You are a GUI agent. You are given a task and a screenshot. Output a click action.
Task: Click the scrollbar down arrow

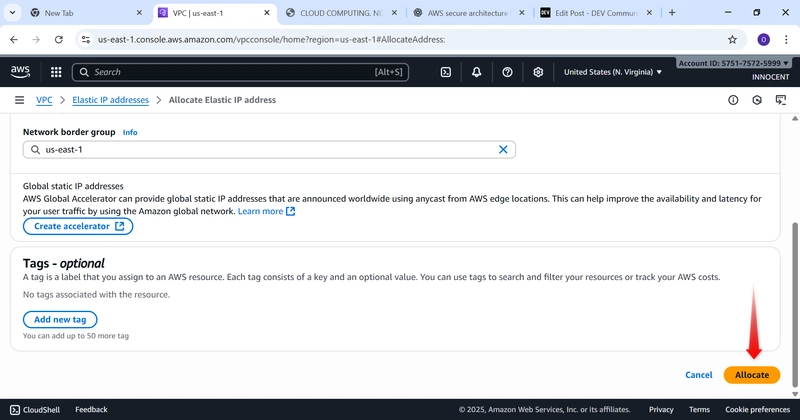[794, 394]
